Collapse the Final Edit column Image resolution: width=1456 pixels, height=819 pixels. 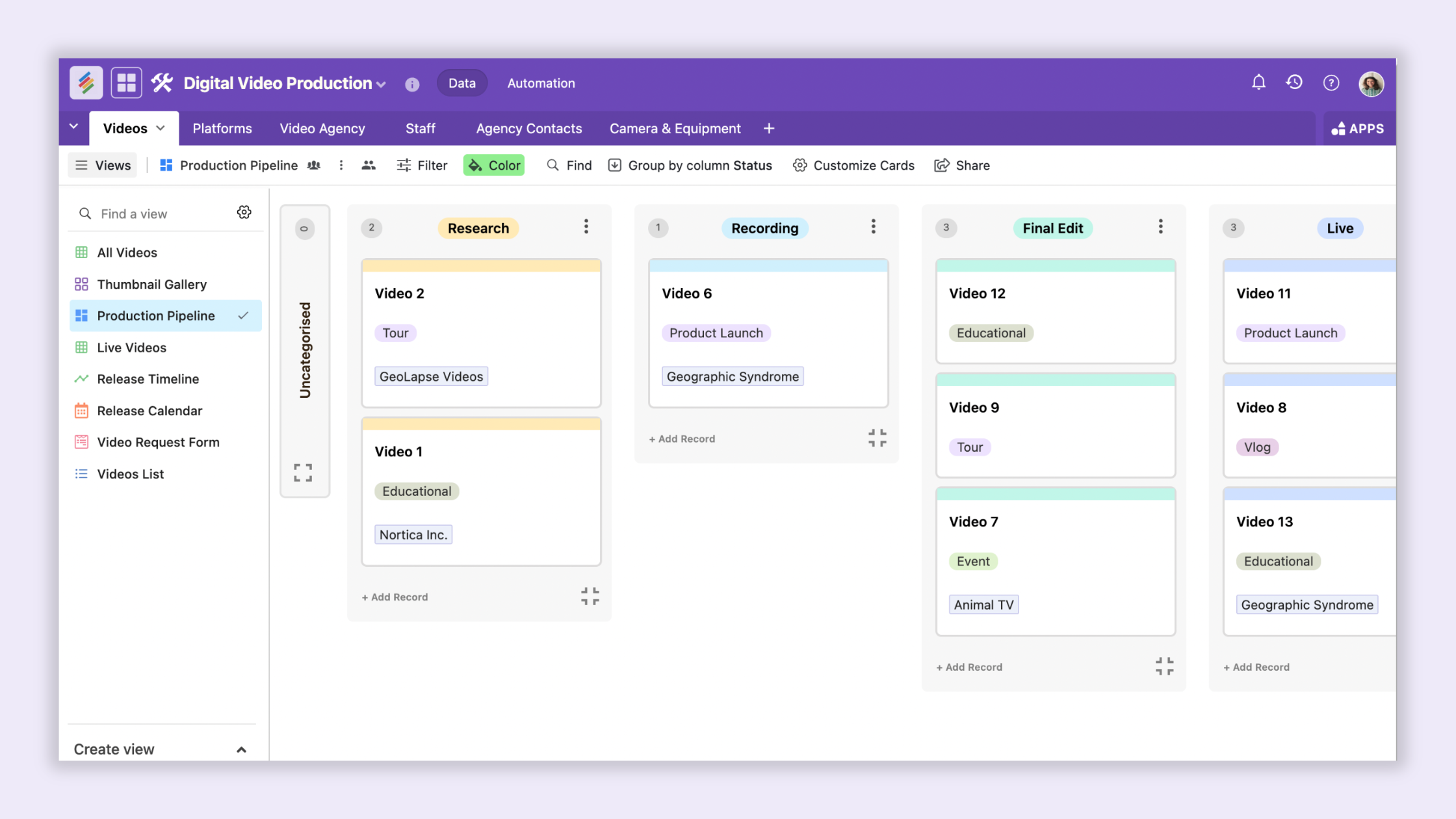(x=1165, y=666)
